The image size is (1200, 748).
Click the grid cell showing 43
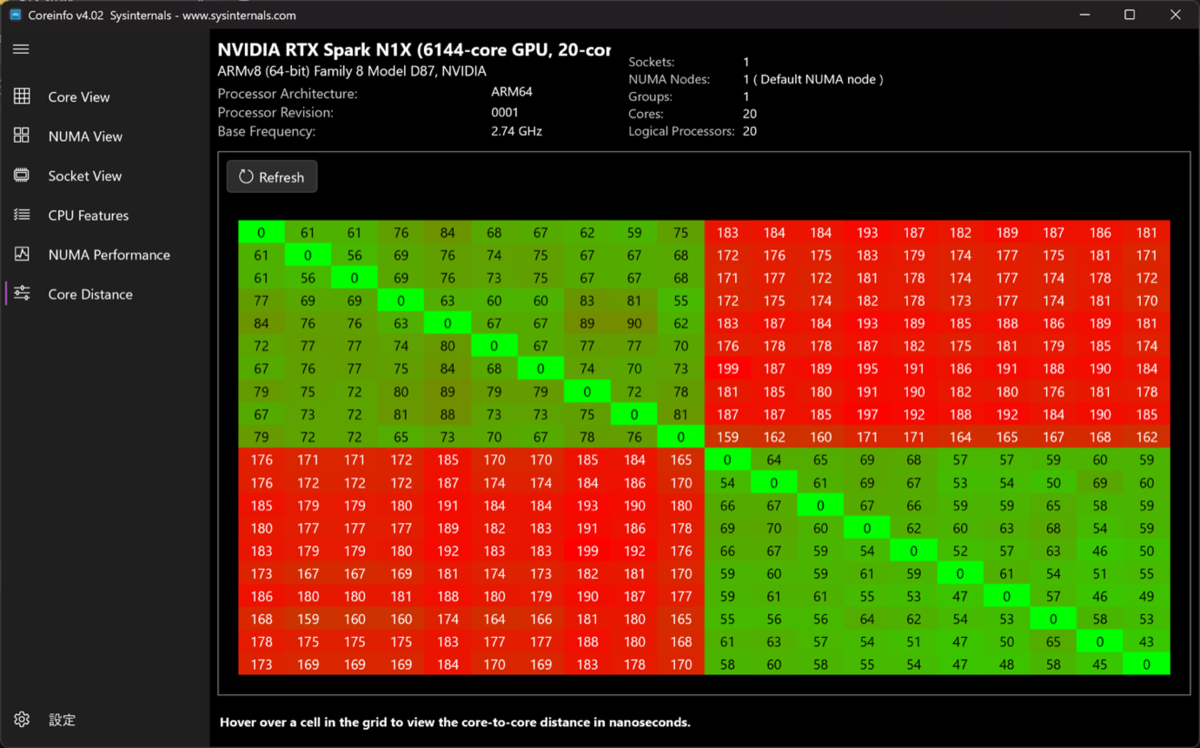coord(1146,642)
